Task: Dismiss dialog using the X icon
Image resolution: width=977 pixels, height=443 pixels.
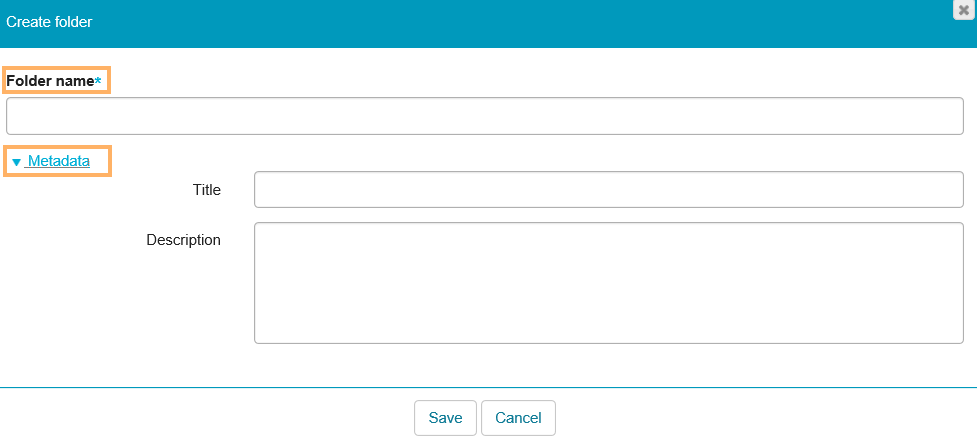Action: [x=964, y=9]
